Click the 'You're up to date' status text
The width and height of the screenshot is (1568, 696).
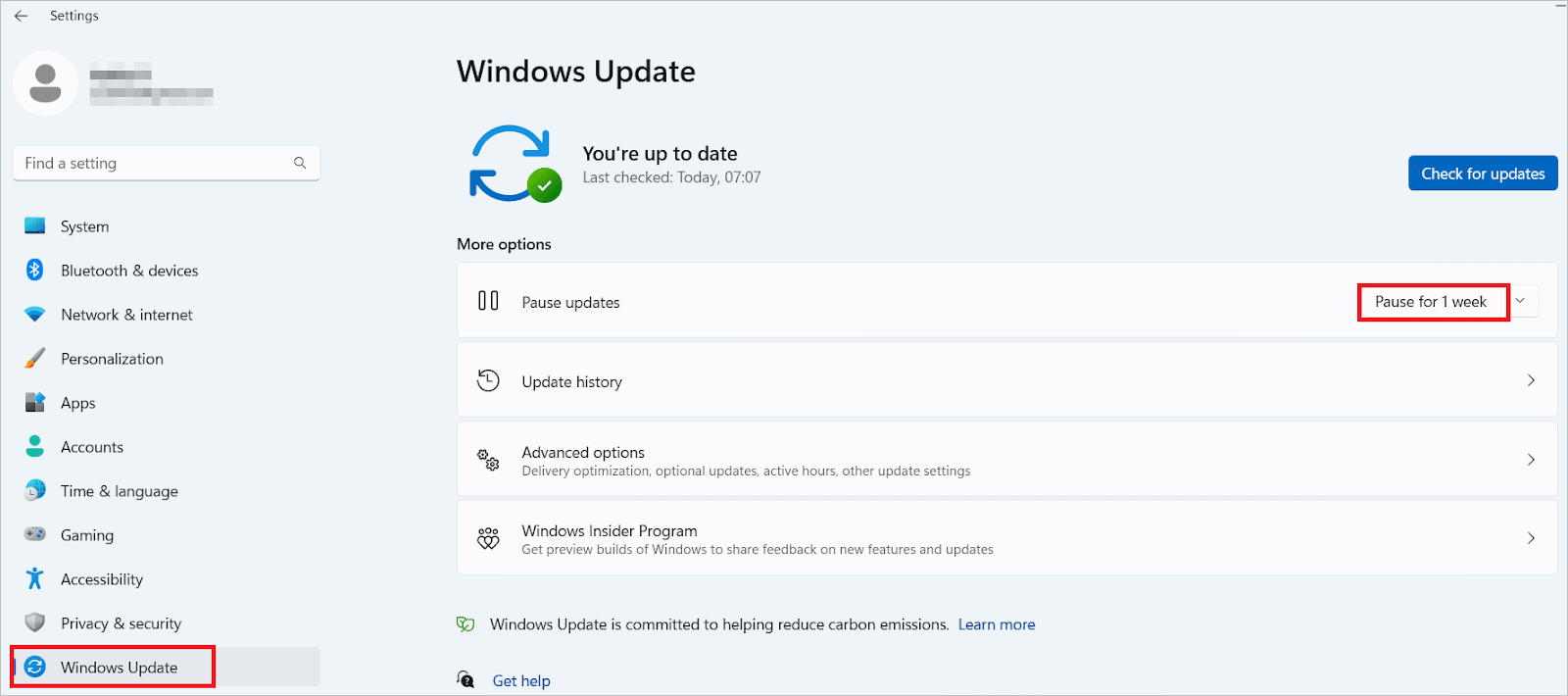pos(660,153)
